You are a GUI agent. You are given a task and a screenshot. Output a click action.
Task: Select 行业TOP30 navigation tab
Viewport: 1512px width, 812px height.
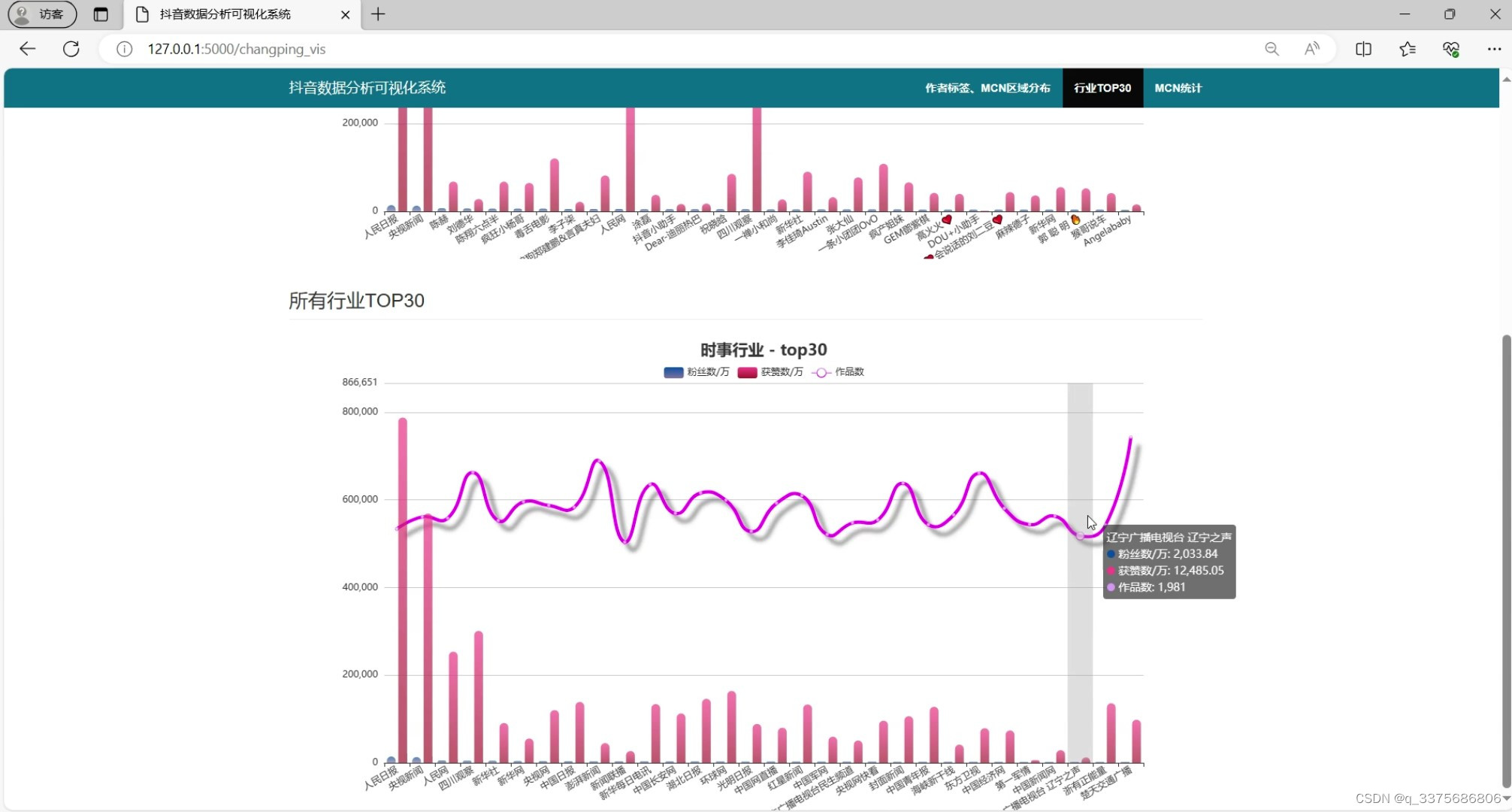tap(1102, 88)
